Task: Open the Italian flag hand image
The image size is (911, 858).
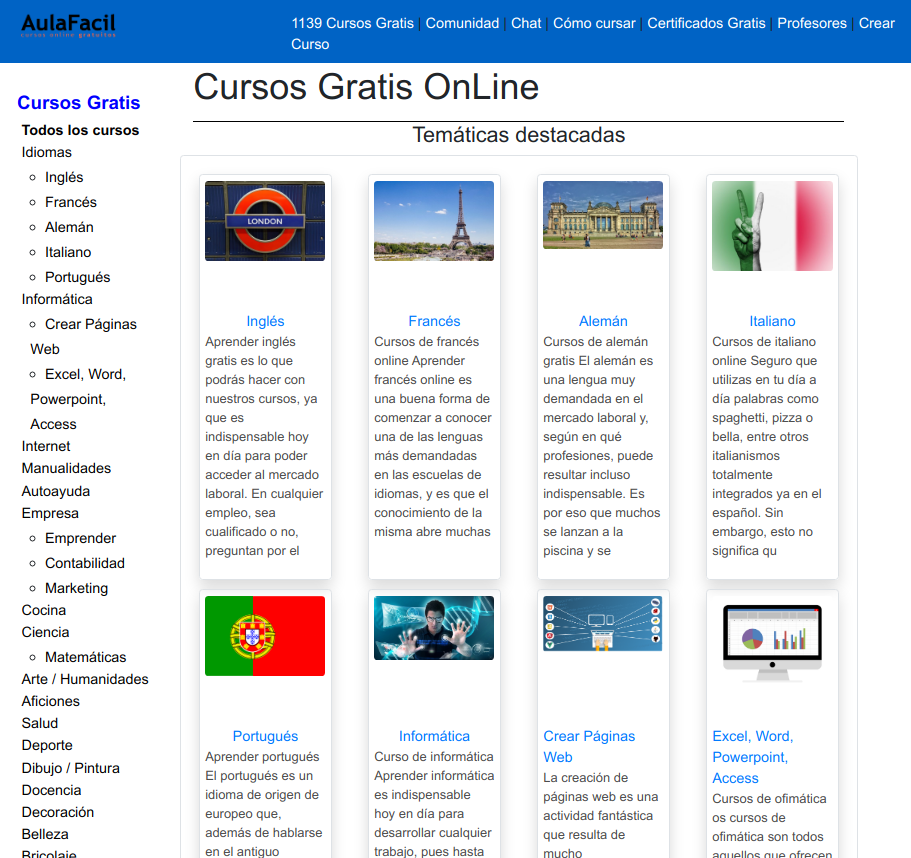Action: coord(772,226)
